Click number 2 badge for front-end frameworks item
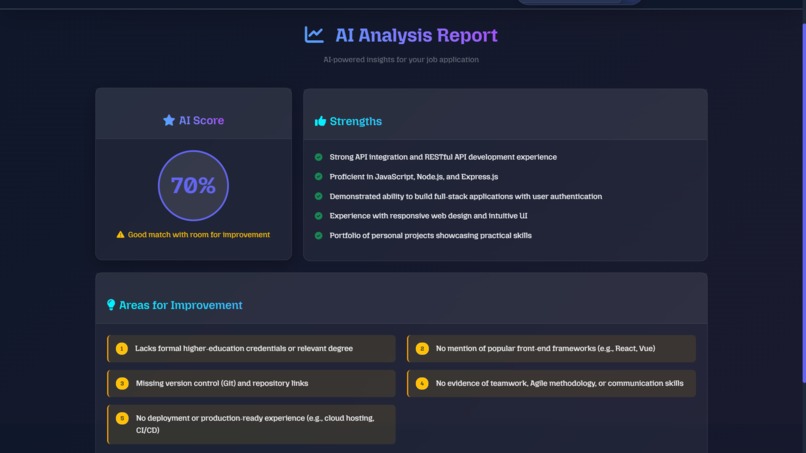Screen dimensions: 806x453 [x=422, y=349]
